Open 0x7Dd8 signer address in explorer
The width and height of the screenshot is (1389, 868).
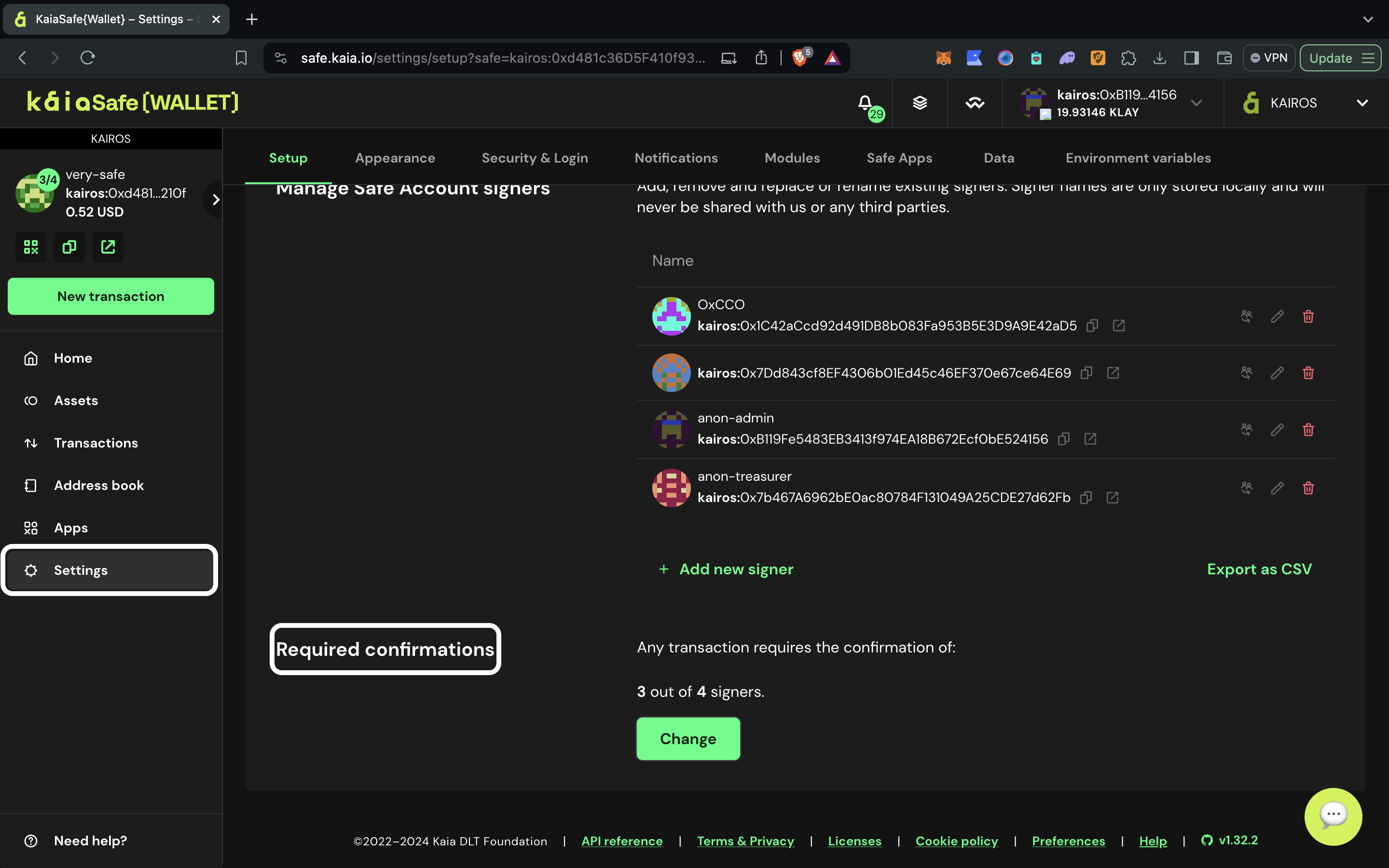click(1113, 373)
